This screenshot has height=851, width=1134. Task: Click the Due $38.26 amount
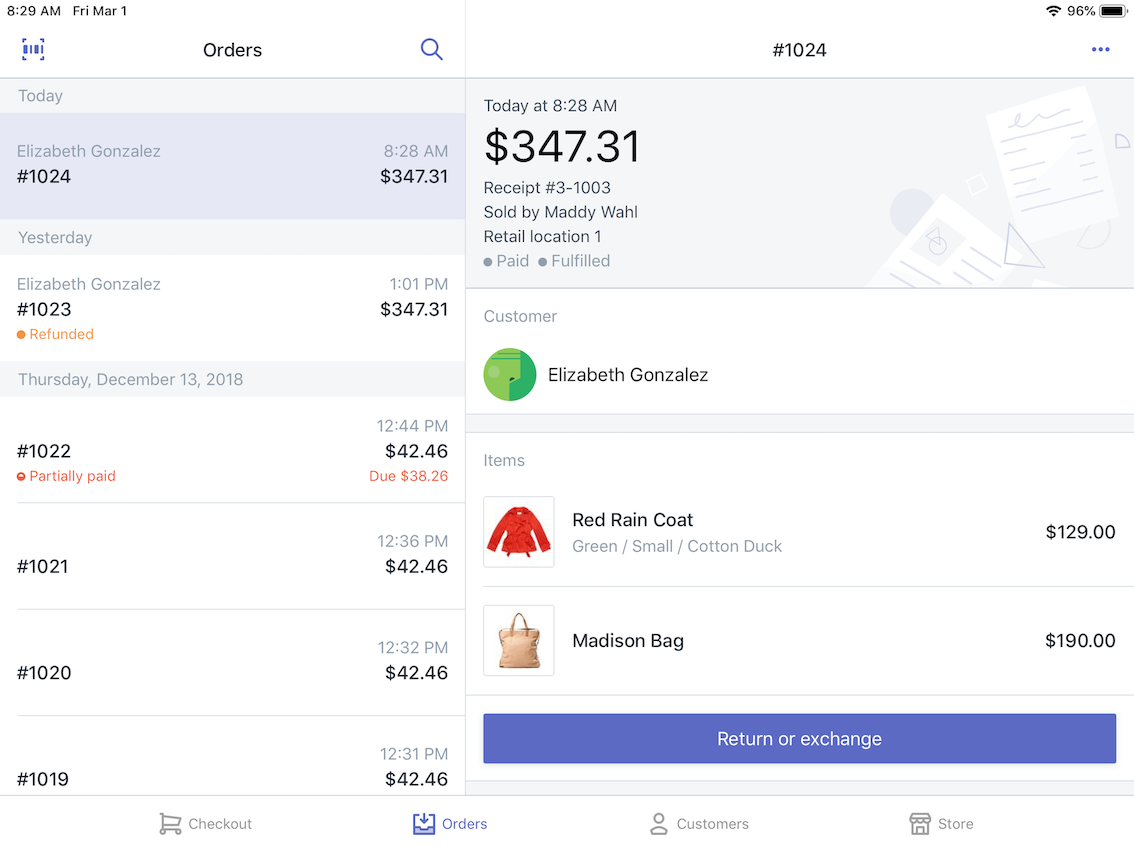(x=409, y=476)
